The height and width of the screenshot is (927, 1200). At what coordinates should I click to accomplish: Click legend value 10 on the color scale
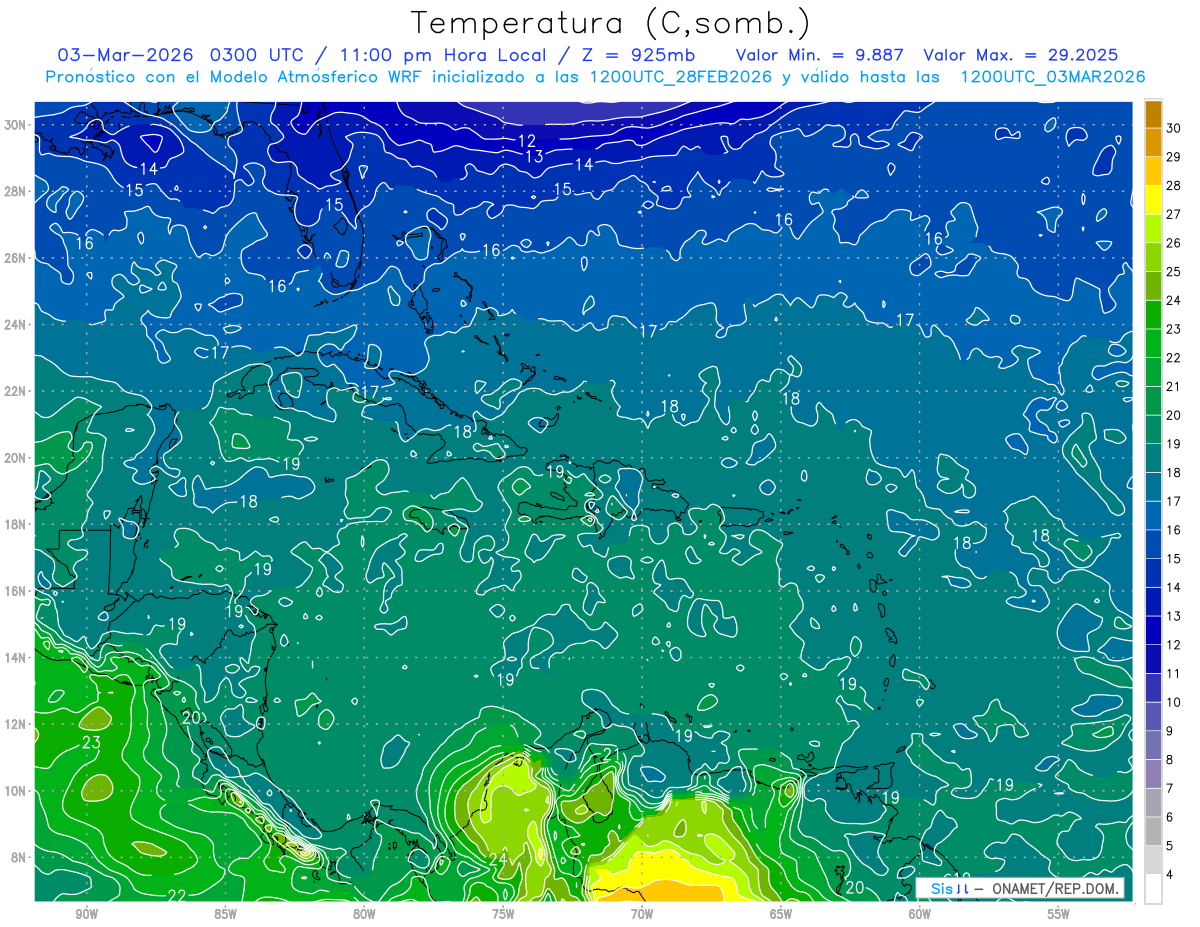(x=1174, y=702)
